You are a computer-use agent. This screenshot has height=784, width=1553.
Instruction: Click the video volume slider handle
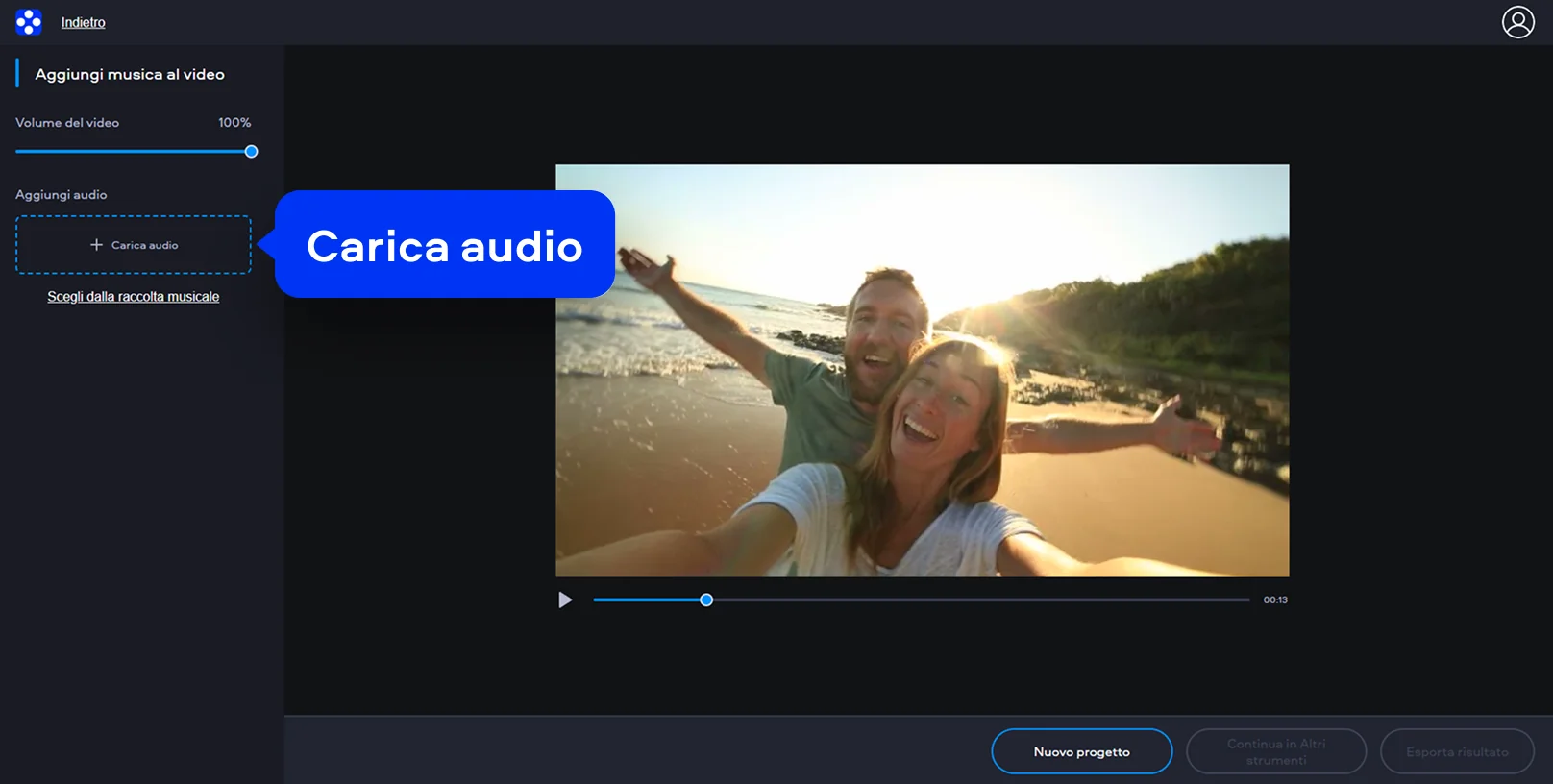pos(251,152)
